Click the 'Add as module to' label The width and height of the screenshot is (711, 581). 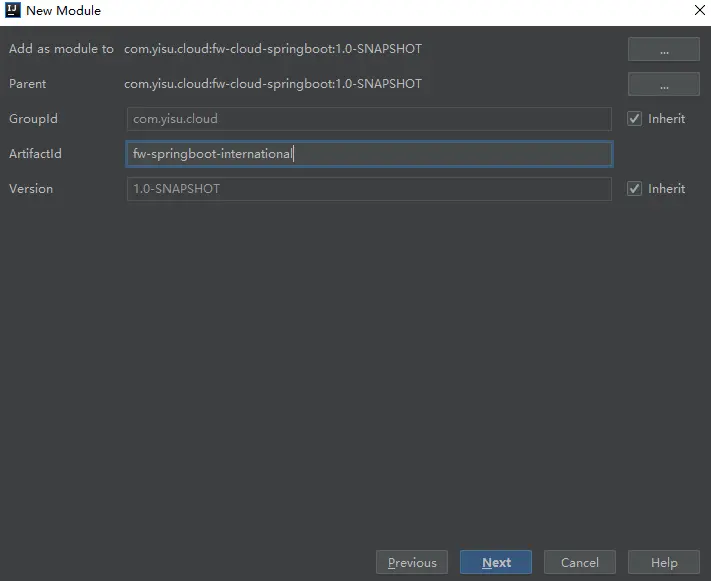(61, 49)
